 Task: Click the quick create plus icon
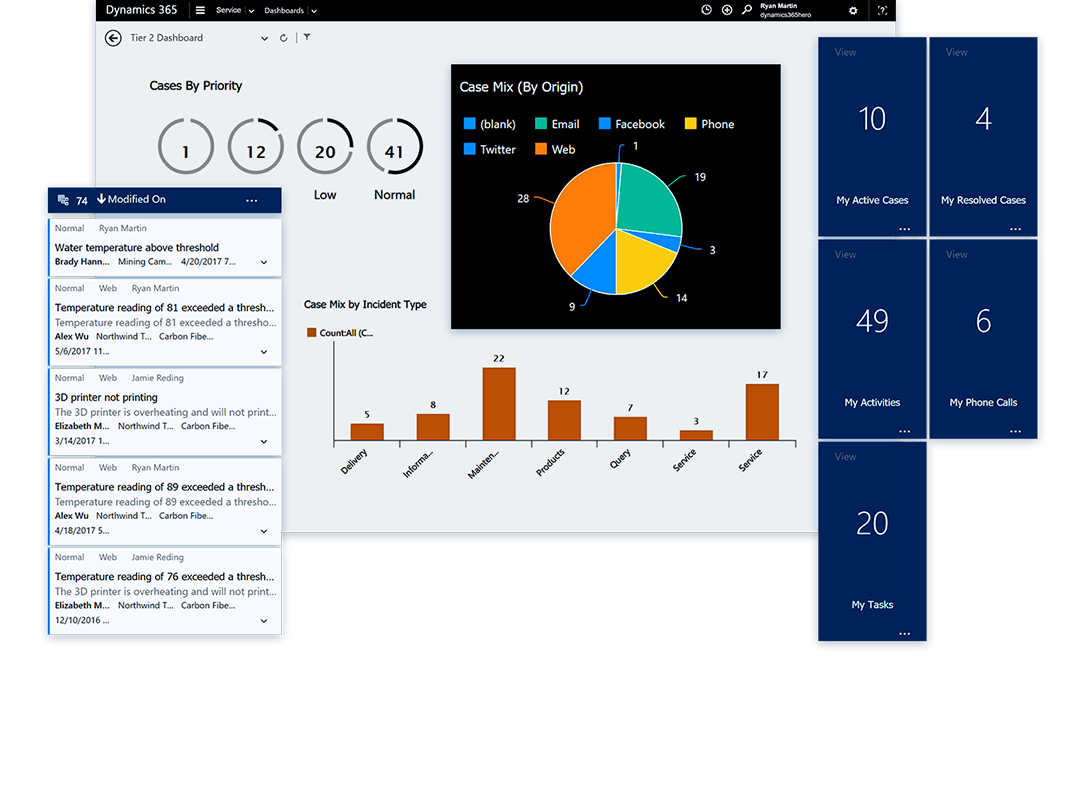(727, 10)
